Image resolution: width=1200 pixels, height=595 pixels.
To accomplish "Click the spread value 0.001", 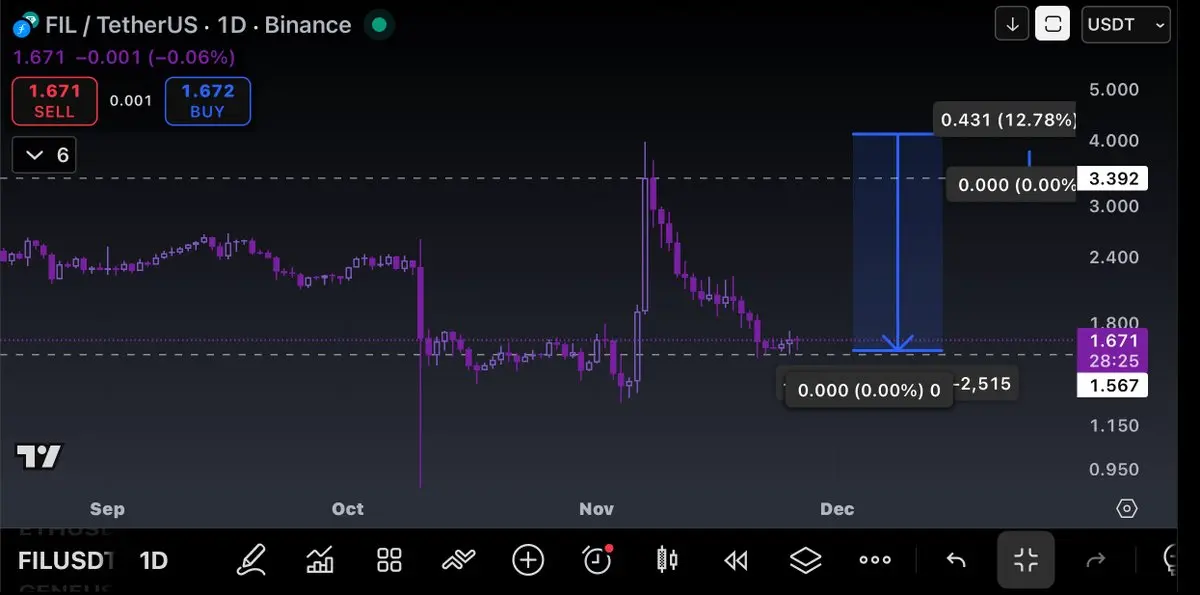I will (131, 101).
